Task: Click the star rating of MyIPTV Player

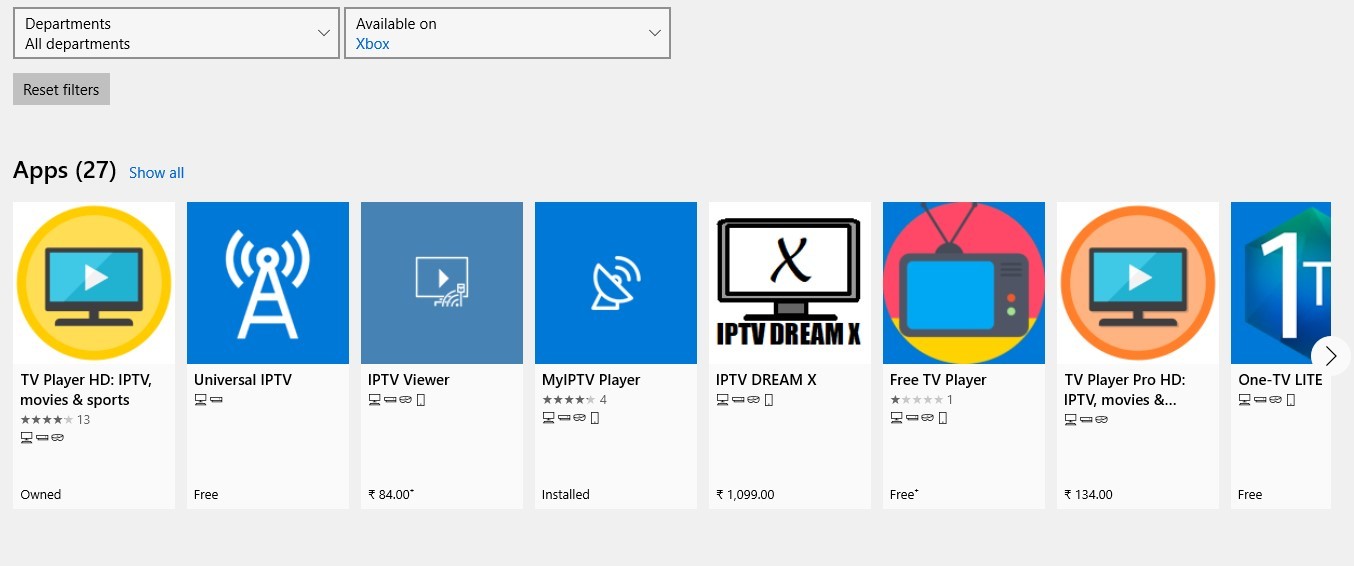Action: point(569,400)
